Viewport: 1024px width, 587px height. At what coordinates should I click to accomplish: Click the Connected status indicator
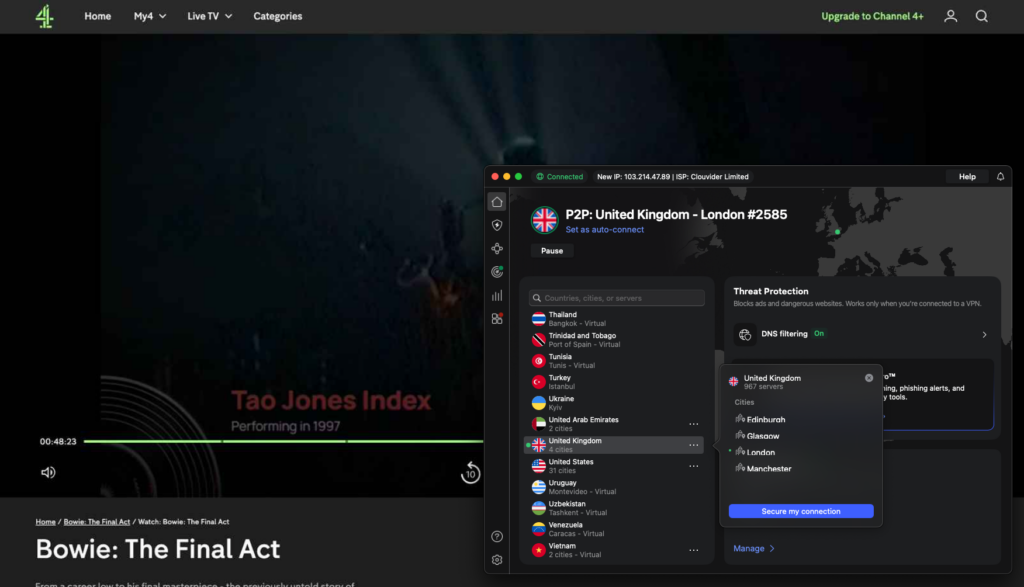coord(560,176)
